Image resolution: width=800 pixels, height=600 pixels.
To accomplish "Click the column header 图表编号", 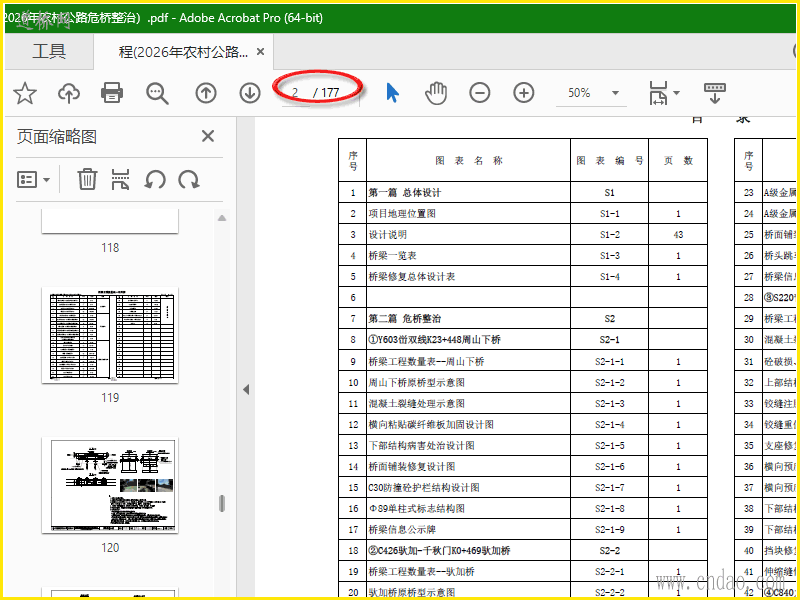I will 610,161.
